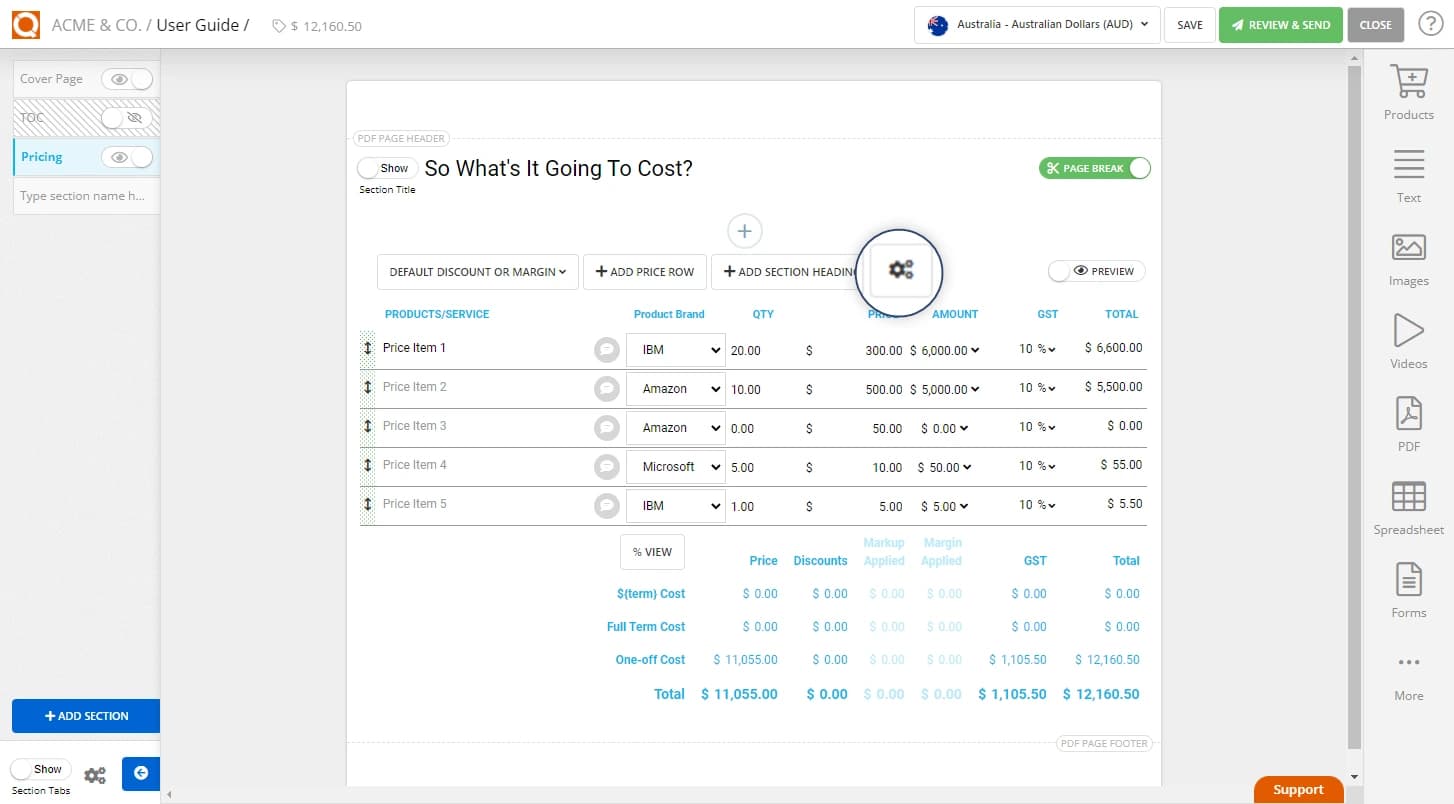Select the Videos block icon
This screenshot has width=1454, height=804.
click(x=1408, y=338)
